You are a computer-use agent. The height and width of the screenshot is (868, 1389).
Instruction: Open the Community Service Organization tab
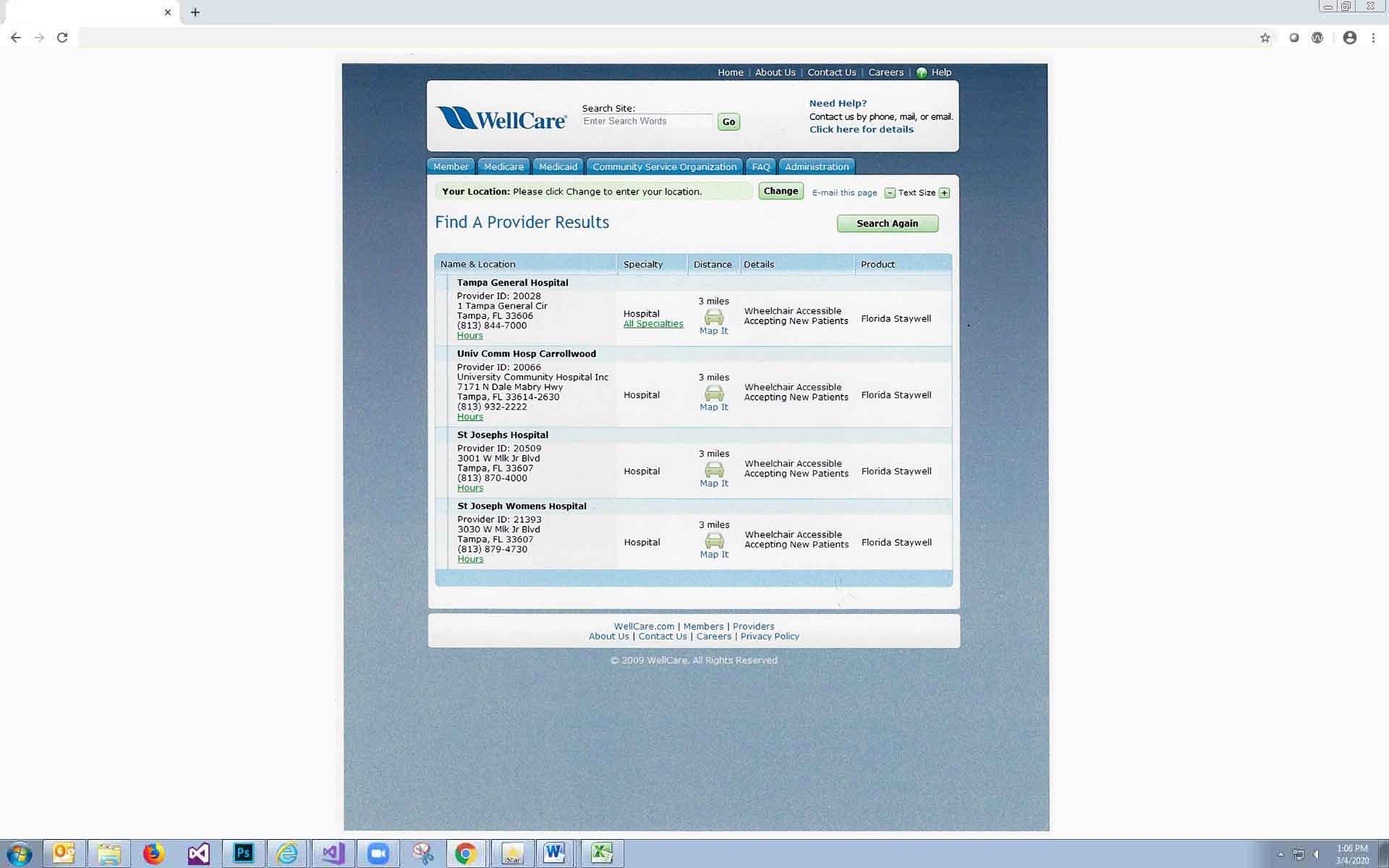(x=664, y=167)
